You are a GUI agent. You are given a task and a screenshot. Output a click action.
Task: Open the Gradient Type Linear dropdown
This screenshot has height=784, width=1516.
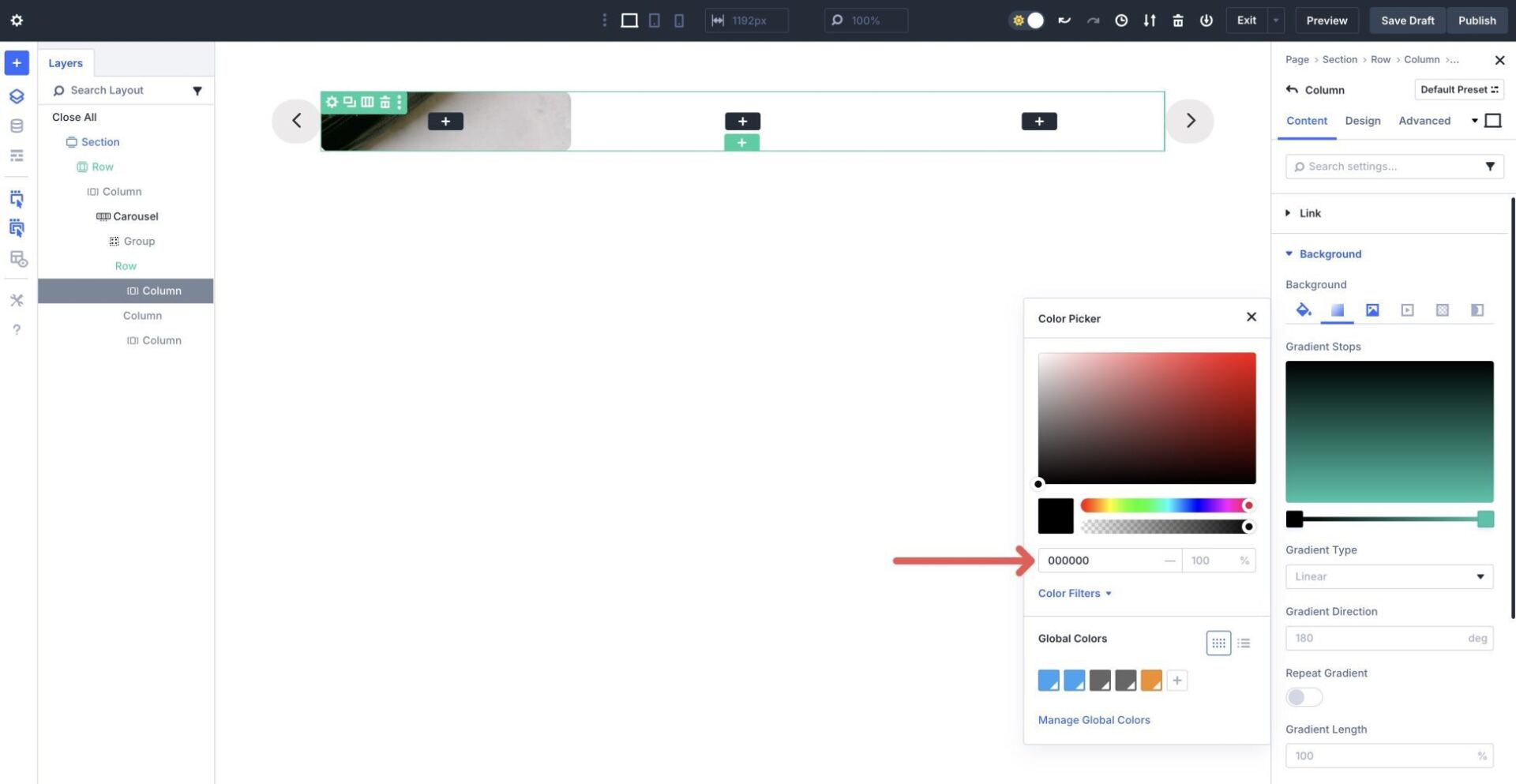1388,576
